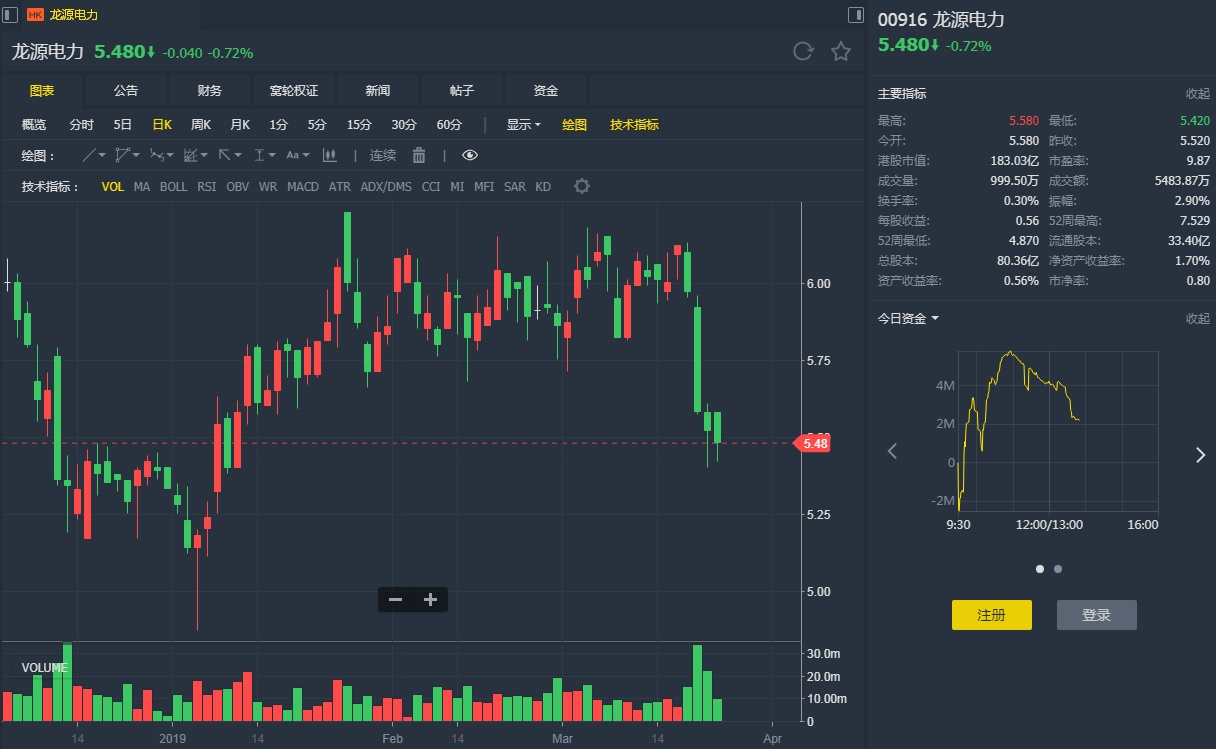Click the chart zoom out minus button
Image resolution: width=1216 pixels, height=749 pixels.
(395, 600)
